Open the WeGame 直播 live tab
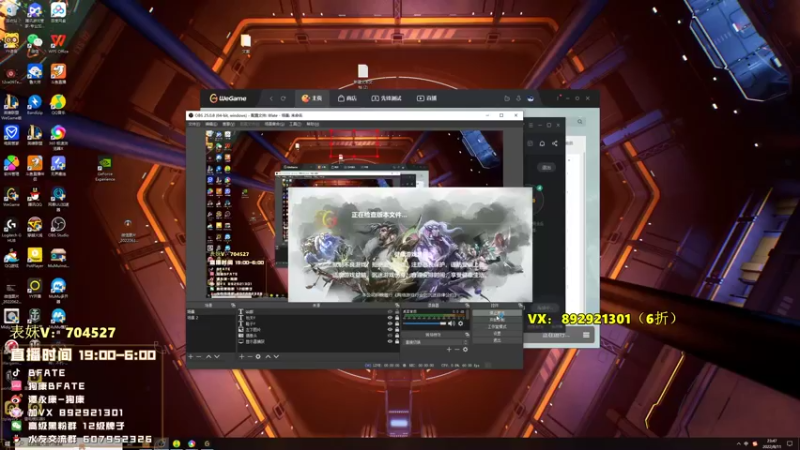800x450 pixels. coord(427,98)
